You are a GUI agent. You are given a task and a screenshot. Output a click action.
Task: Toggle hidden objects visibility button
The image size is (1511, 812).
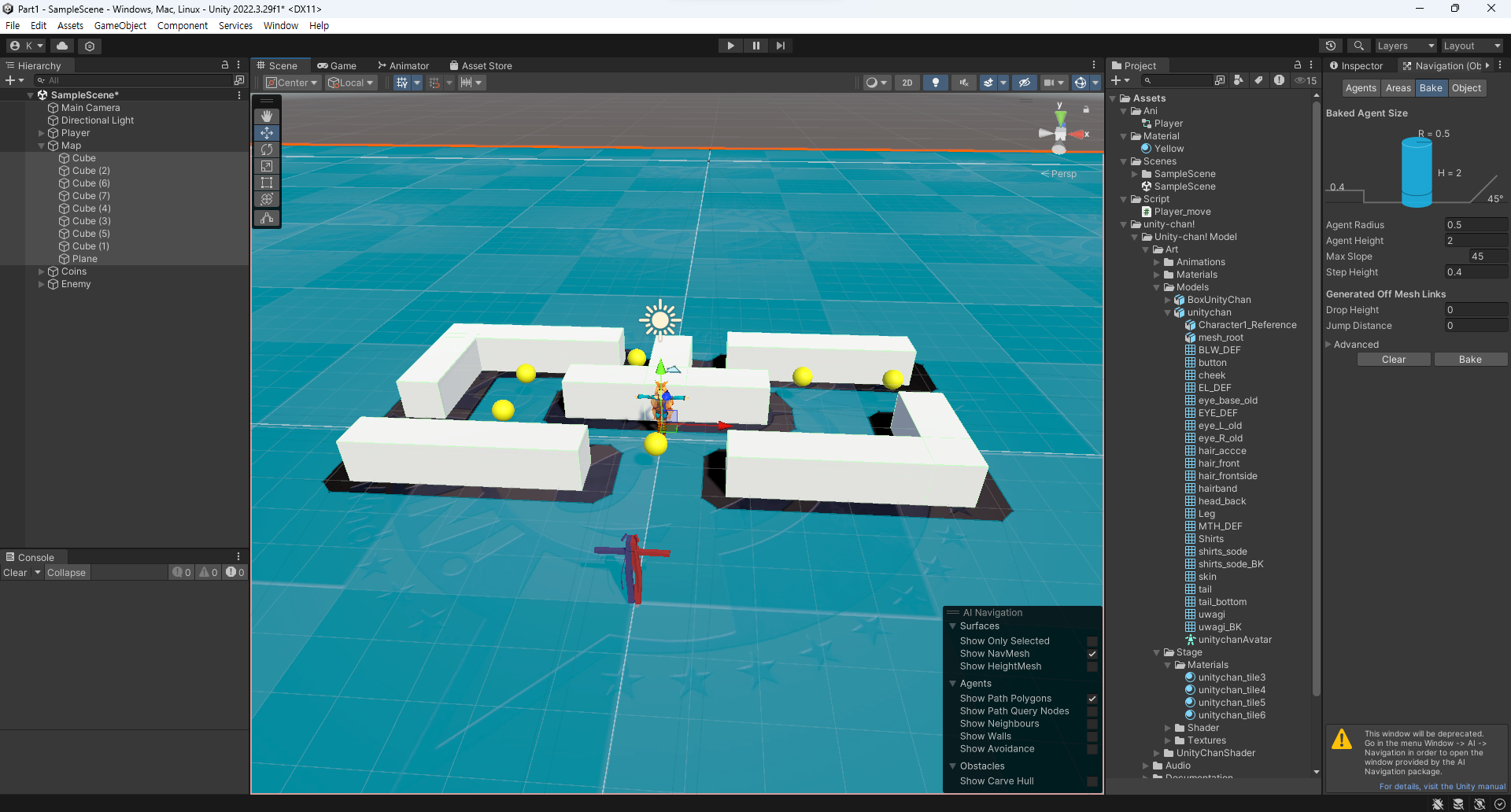point(1024,83)
